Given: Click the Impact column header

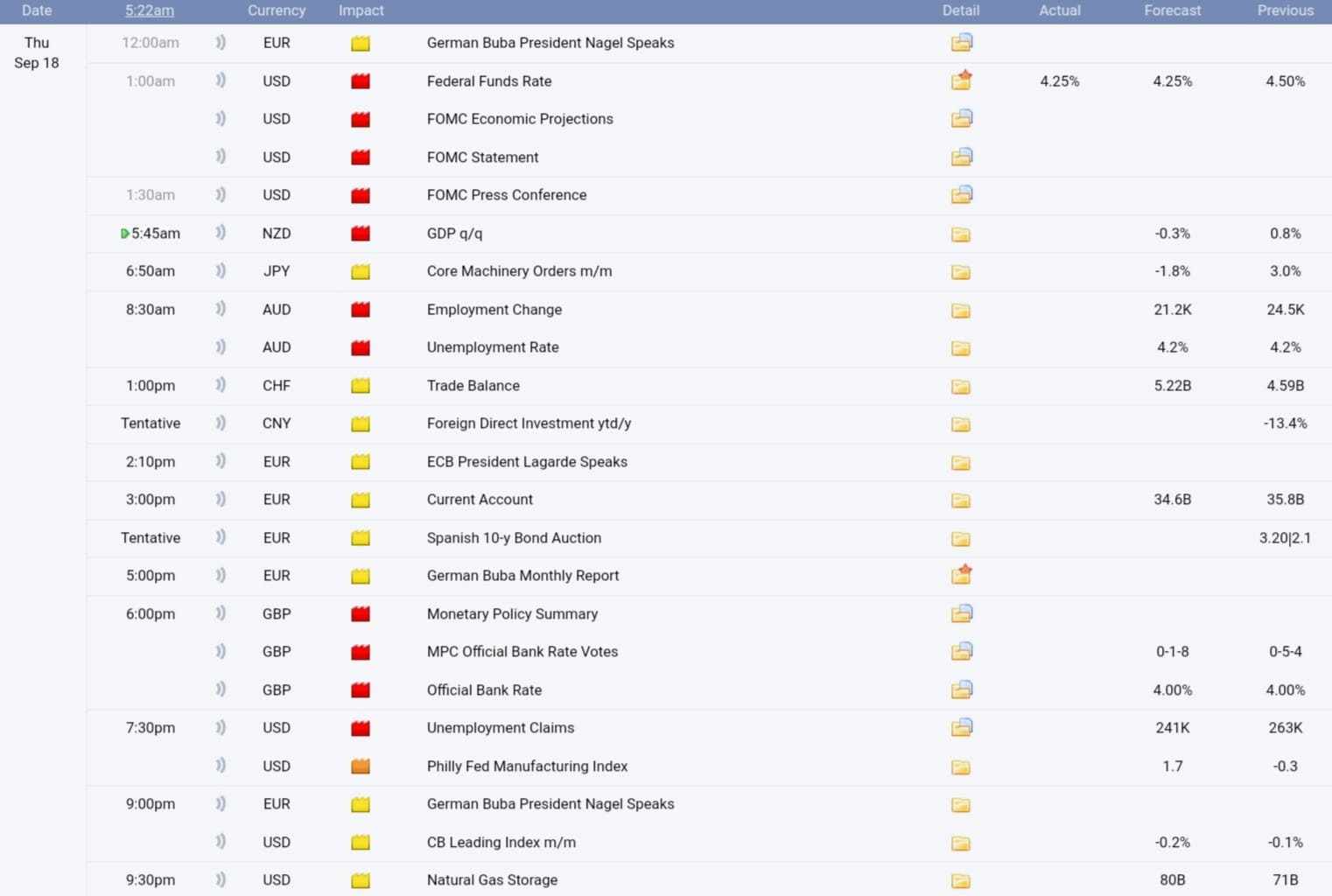Looking at the screenshot, I should click(361, 10).
